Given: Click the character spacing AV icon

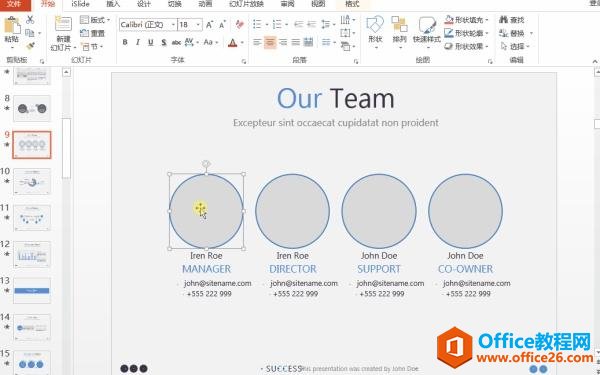Looking at the screenshot, I should (x=189, y=42).
